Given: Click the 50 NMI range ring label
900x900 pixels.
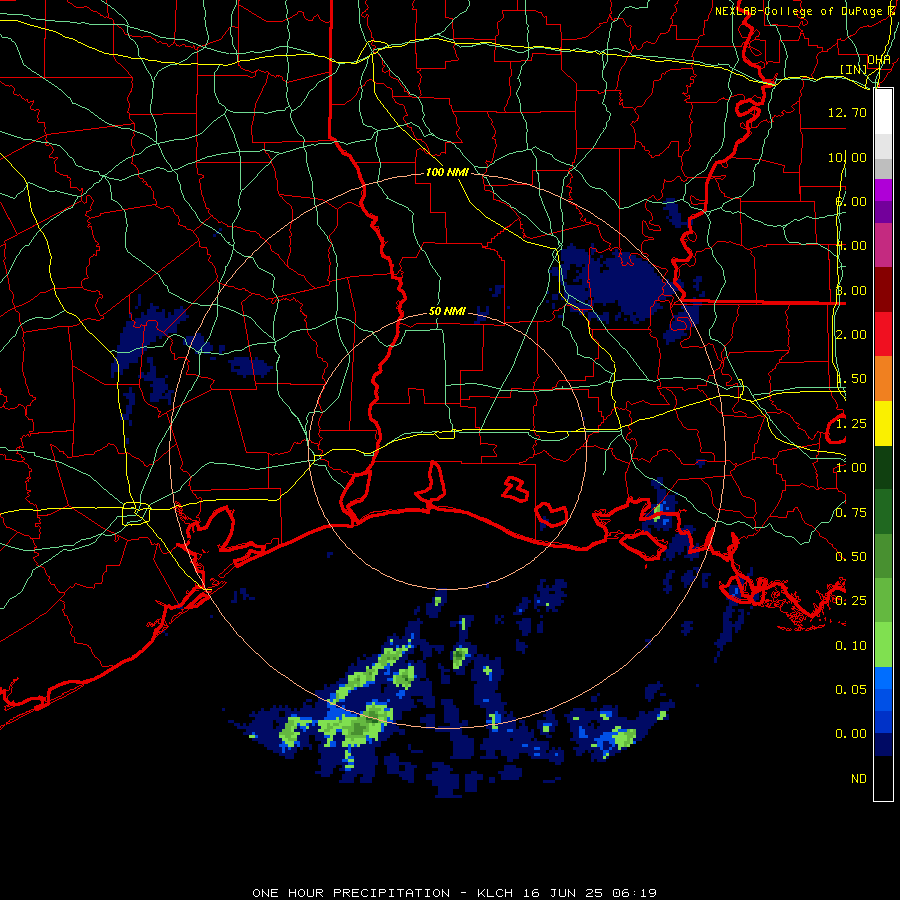Looking at the screenshot, I should tap(447, 311).
